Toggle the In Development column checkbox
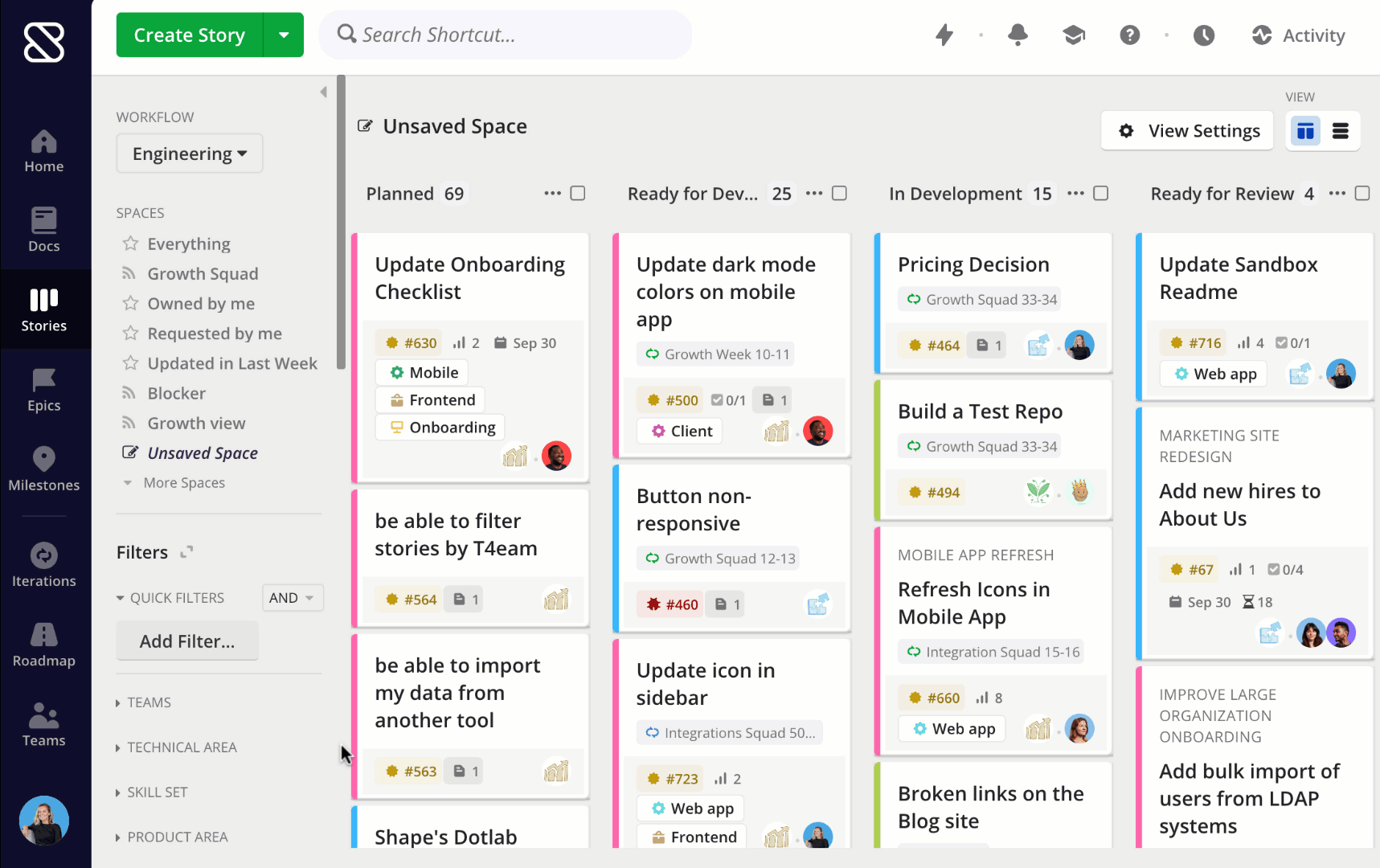Screen dimensions: 1380x868 (x=1100, y=194)
